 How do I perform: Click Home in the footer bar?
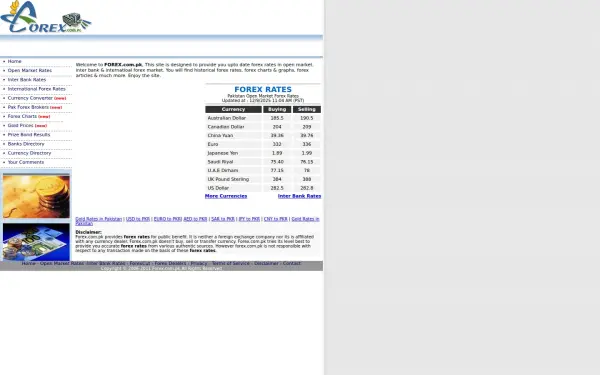click(28, 263)
